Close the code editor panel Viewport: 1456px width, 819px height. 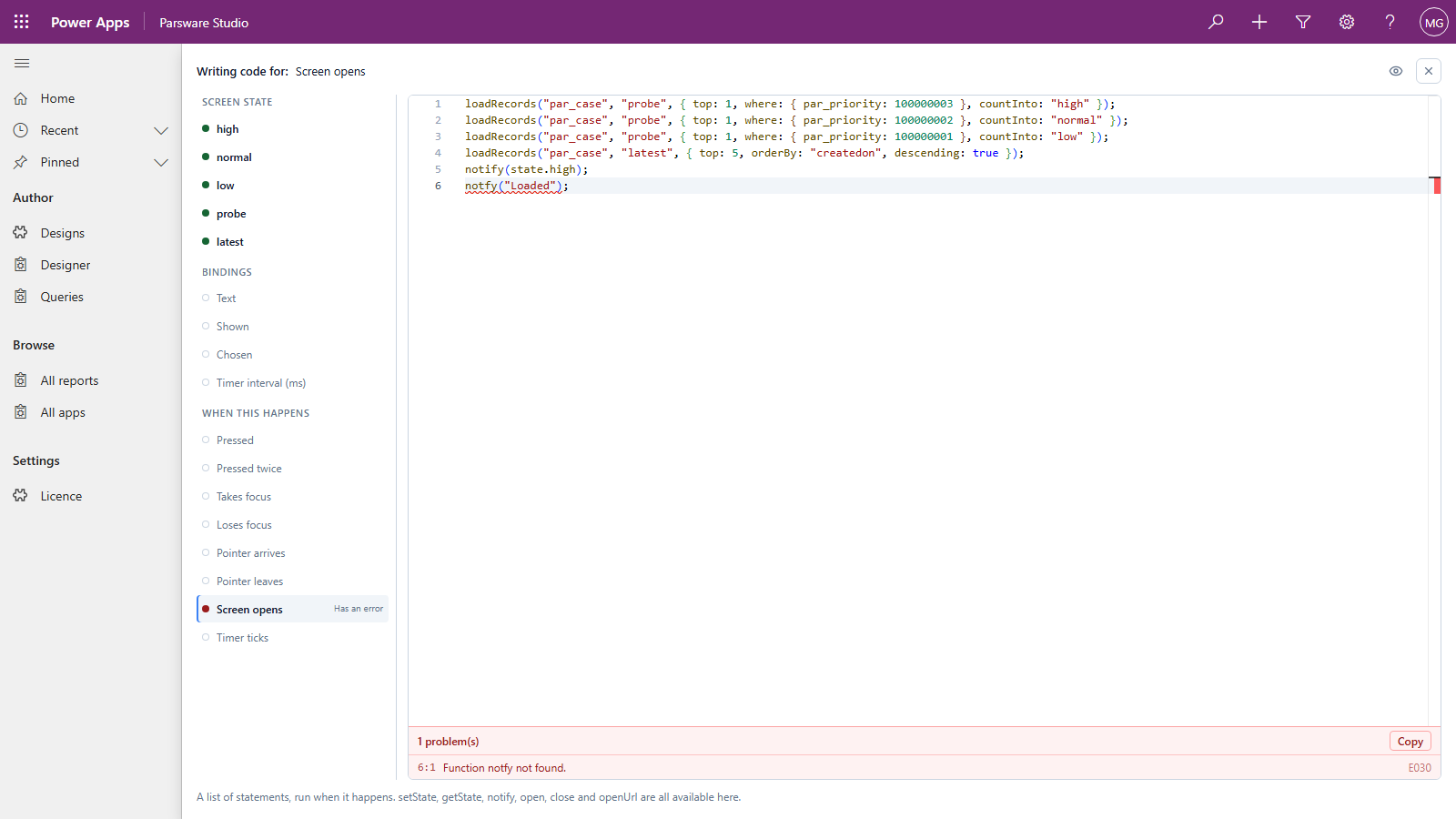[x=1429, y=71]
